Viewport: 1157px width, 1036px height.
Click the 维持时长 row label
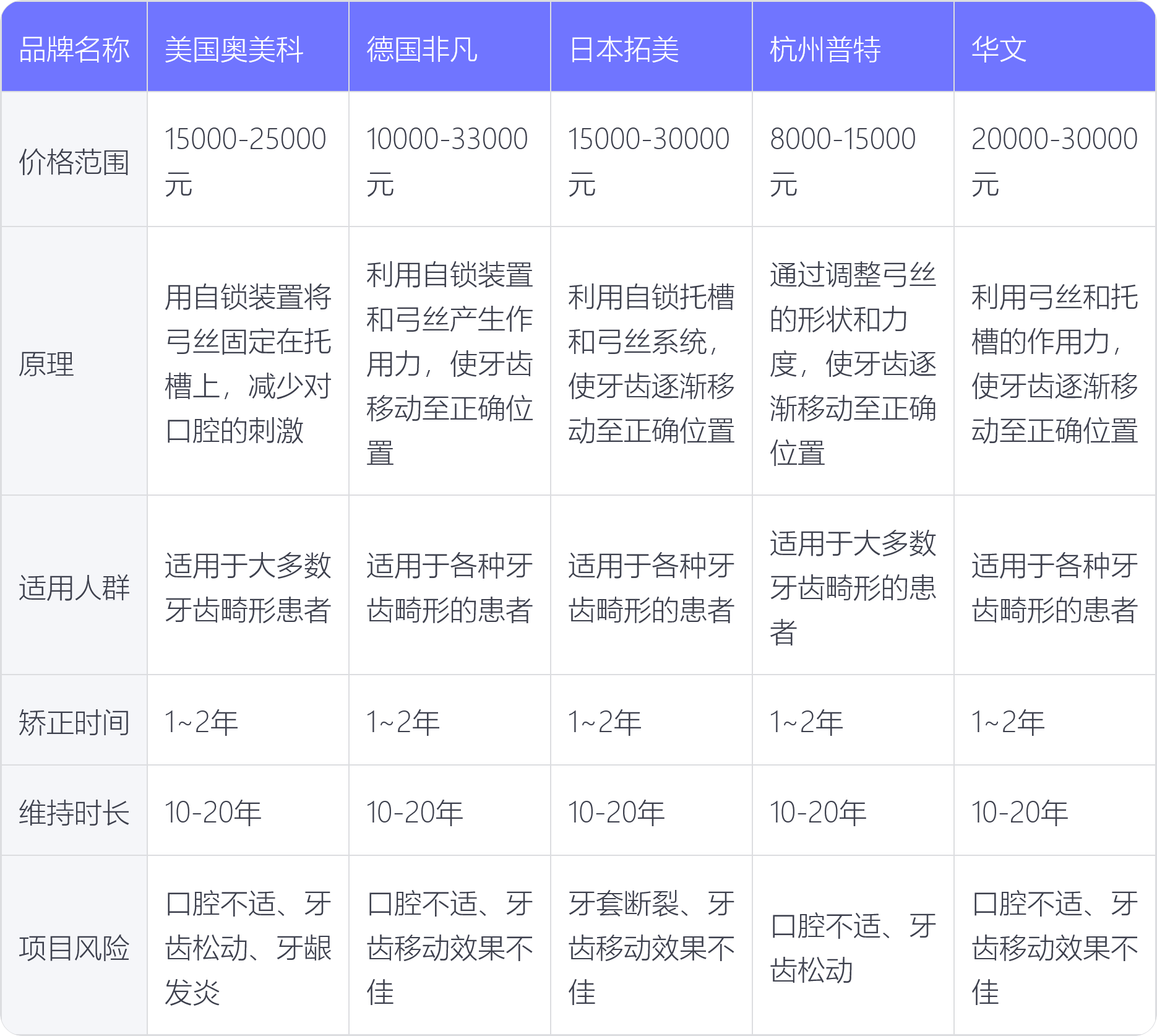click(74, 811)
